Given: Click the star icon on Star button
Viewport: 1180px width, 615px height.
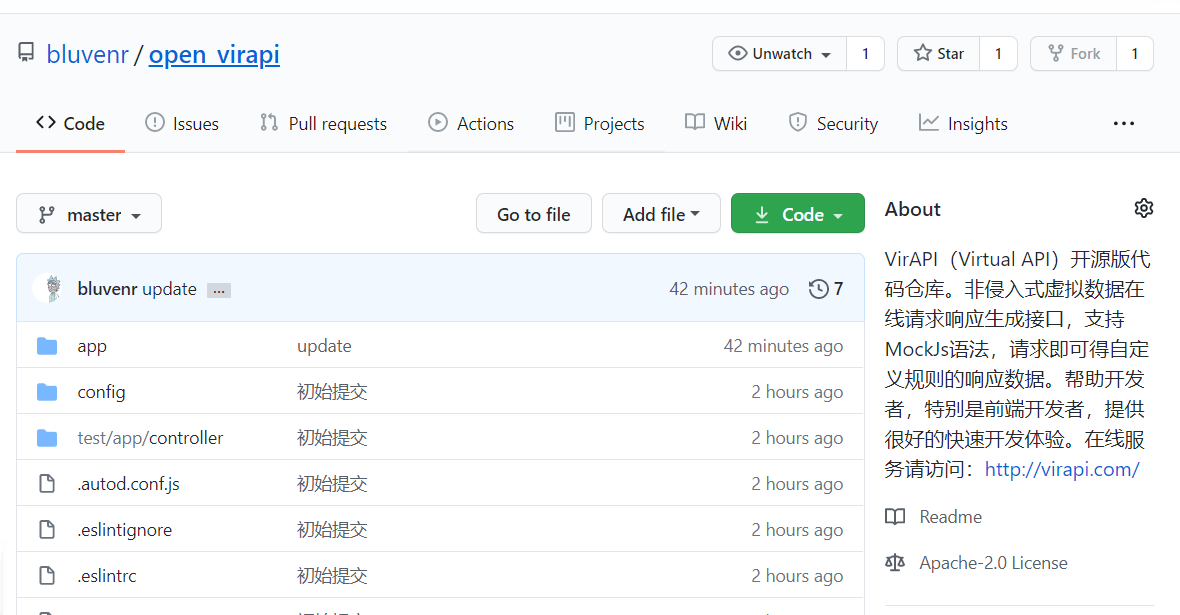Looking at the screenshot, I should [922, 53].
